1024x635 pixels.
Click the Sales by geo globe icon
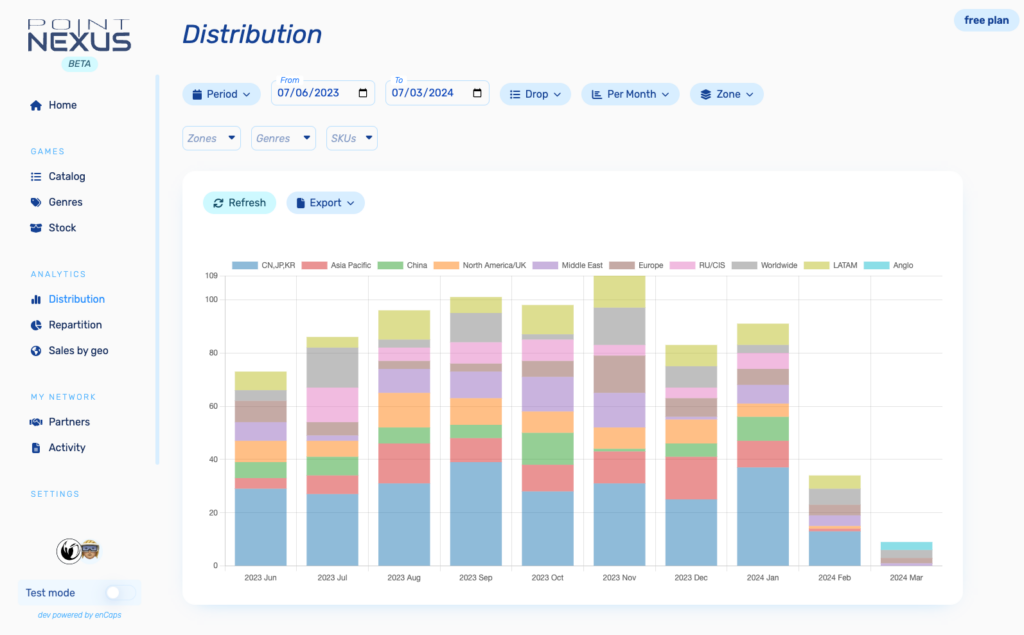tap(36, 351)
